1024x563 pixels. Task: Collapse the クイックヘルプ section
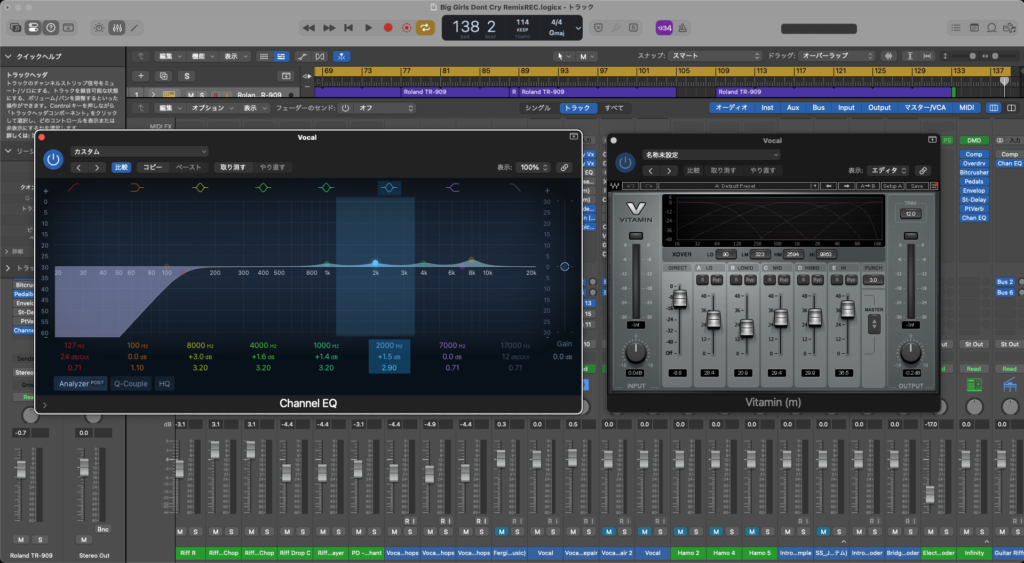8,56
